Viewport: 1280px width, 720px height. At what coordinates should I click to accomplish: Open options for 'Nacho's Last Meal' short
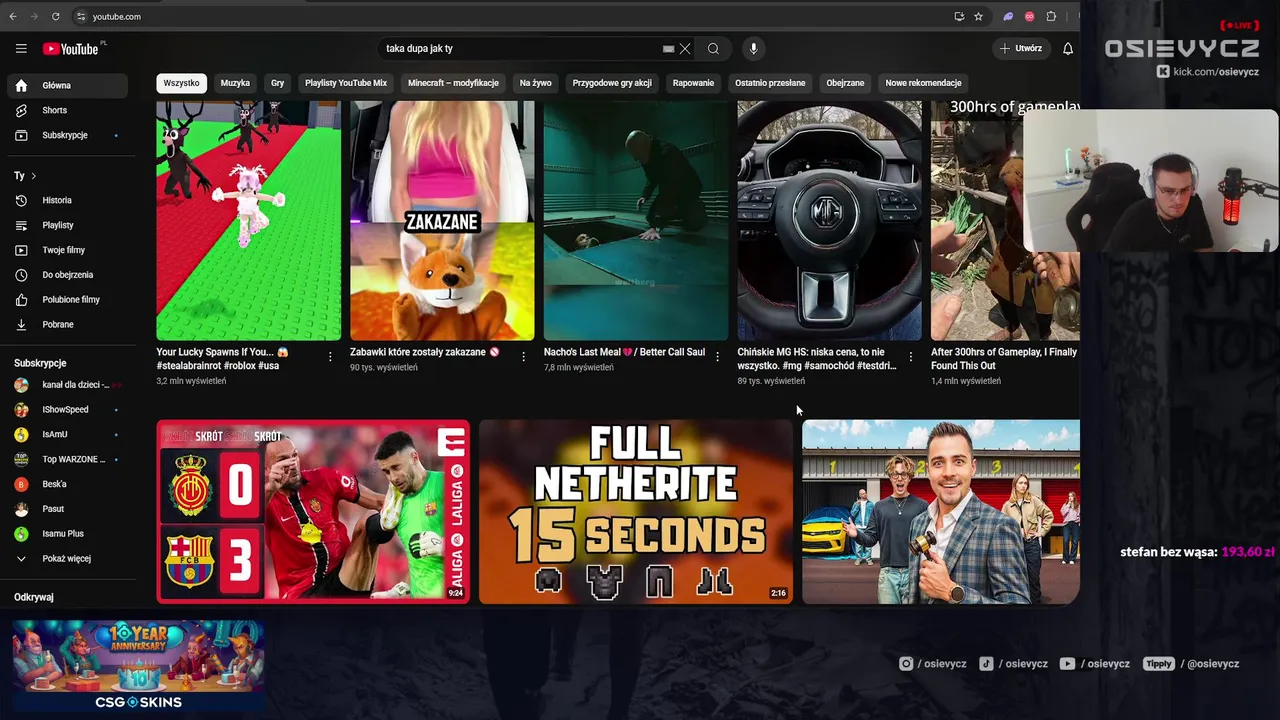pyautogui.click(x=717, y=356)
